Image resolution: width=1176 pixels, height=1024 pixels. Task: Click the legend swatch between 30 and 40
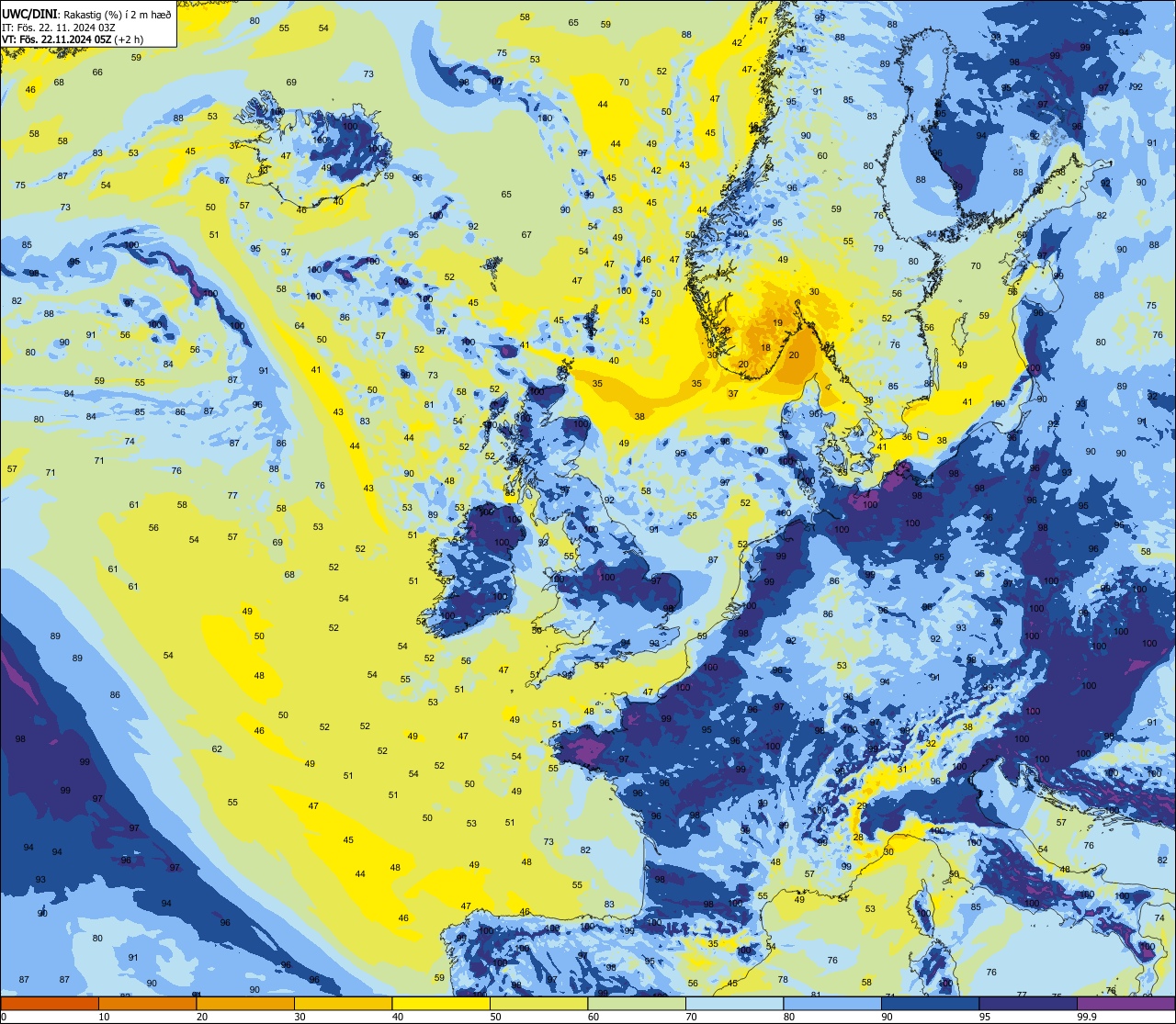point(343,1004)
